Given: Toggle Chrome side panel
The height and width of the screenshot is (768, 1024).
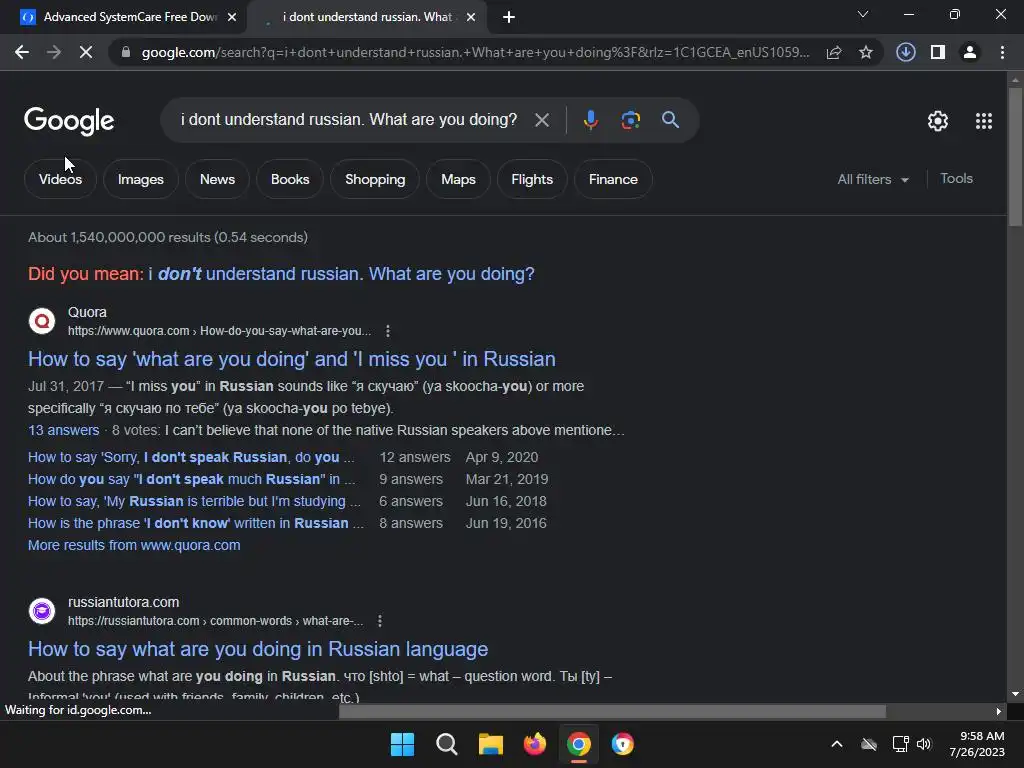Looking at the screenshot, I should point(938,52).
